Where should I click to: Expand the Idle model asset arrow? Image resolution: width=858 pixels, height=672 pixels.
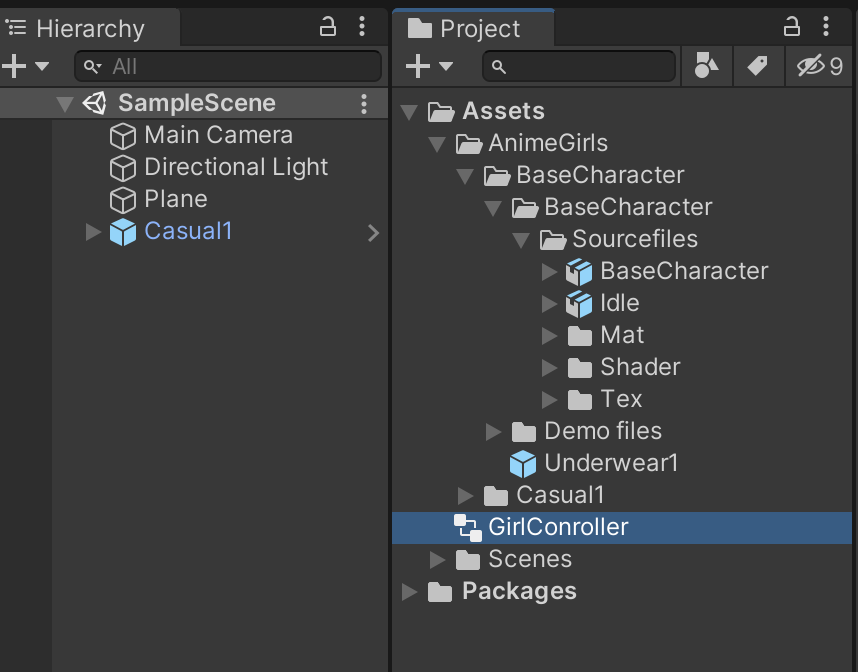tap(549, 304)
